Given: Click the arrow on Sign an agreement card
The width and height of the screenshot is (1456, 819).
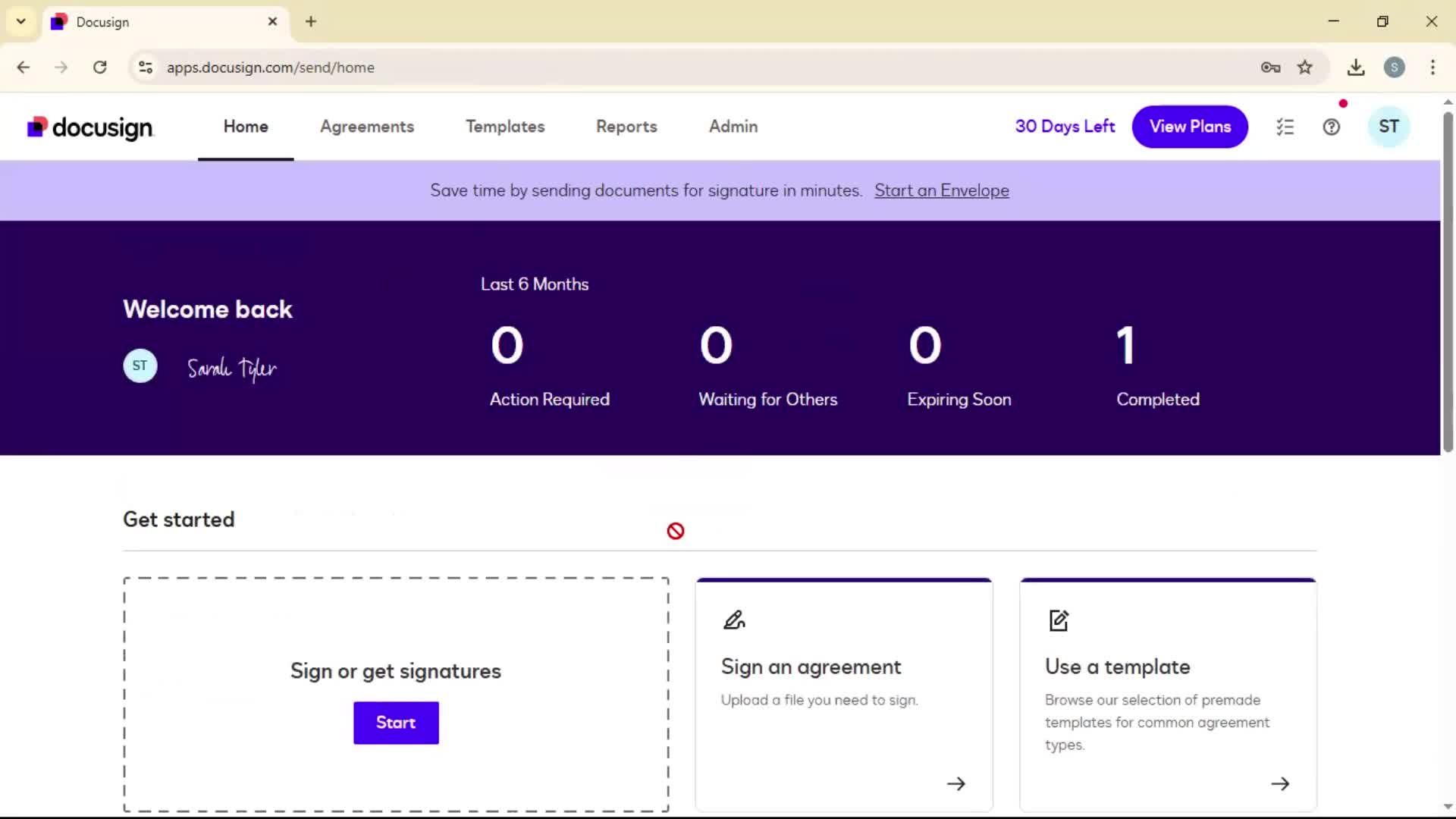Looking at the screenshot, I should (956, 783).
